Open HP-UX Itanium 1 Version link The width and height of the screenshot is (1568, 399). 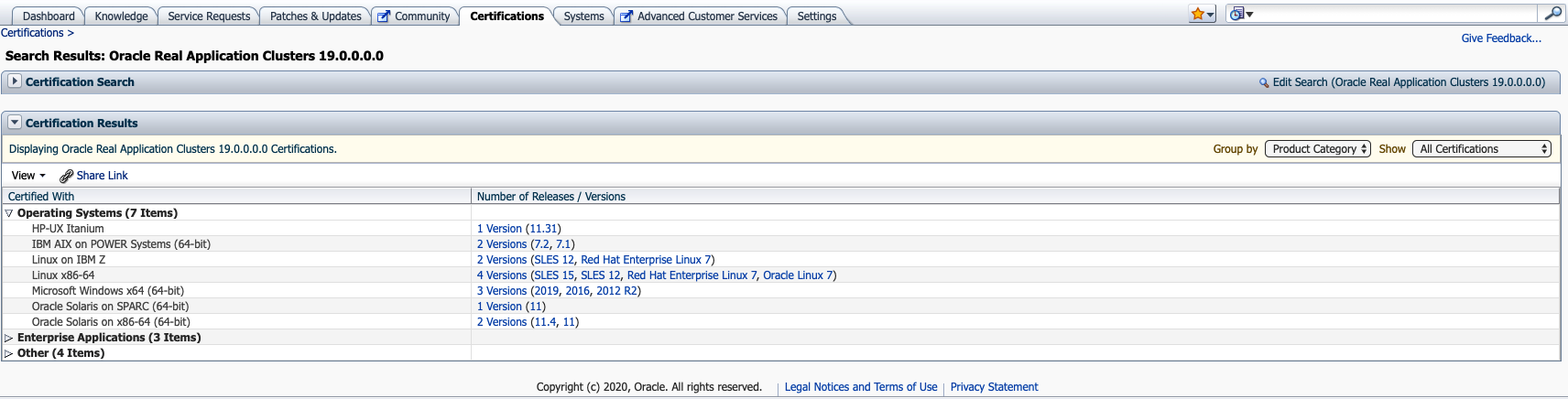pos(499,229)
